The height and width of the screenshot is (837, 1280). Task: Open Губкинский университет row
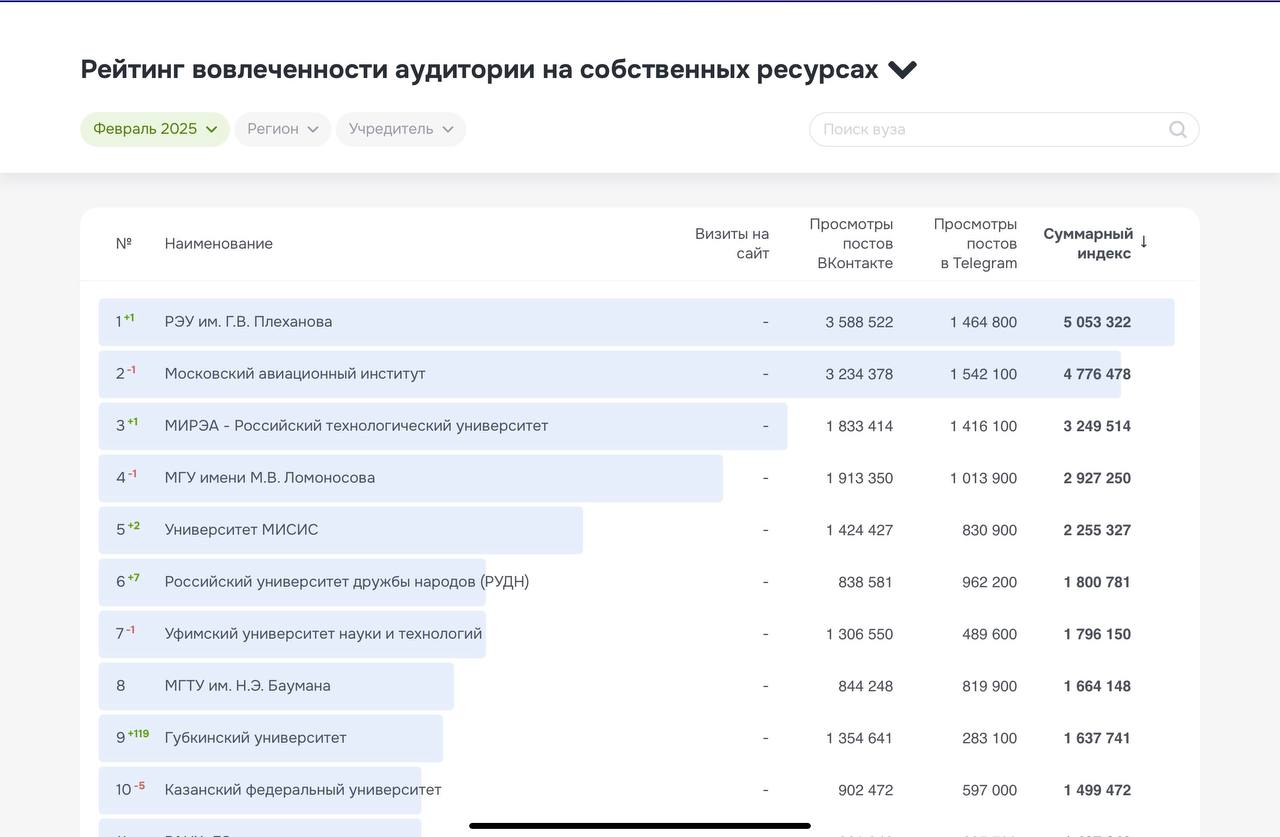[636, 738]
